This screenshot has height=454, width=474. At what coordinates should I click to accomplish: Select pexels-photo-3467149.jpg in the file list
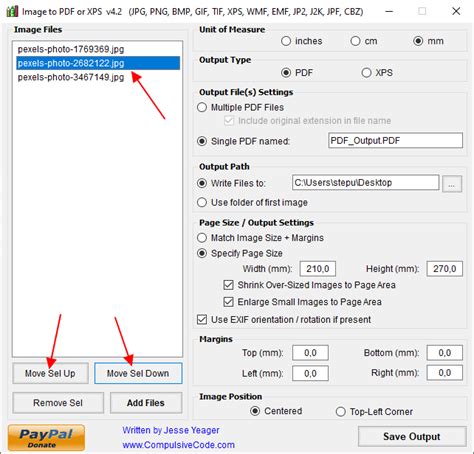pyautogui.click(x=98, y=77)
